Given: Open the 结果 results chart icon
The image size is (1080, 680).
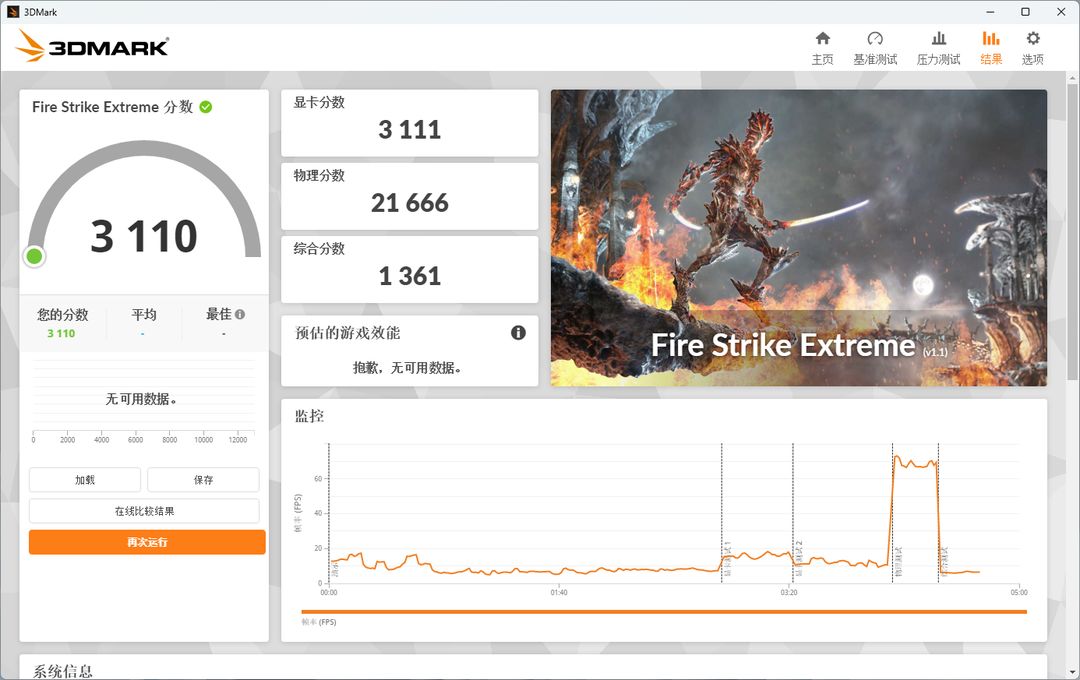Looking at the screenshot, I should point(990,38).
